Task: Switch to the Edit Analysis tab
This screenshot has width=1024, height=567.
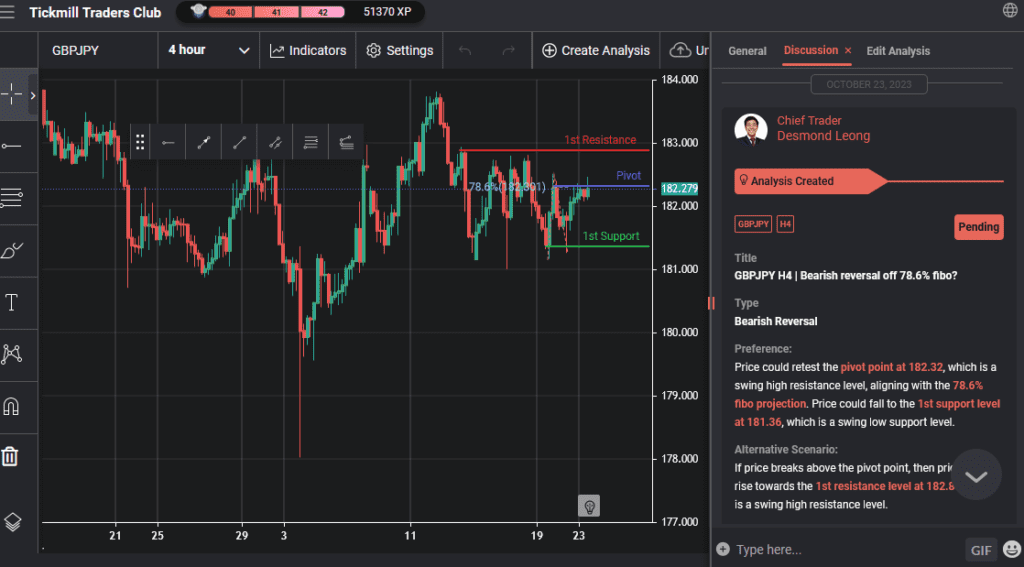Action: [x=898, y=51]
